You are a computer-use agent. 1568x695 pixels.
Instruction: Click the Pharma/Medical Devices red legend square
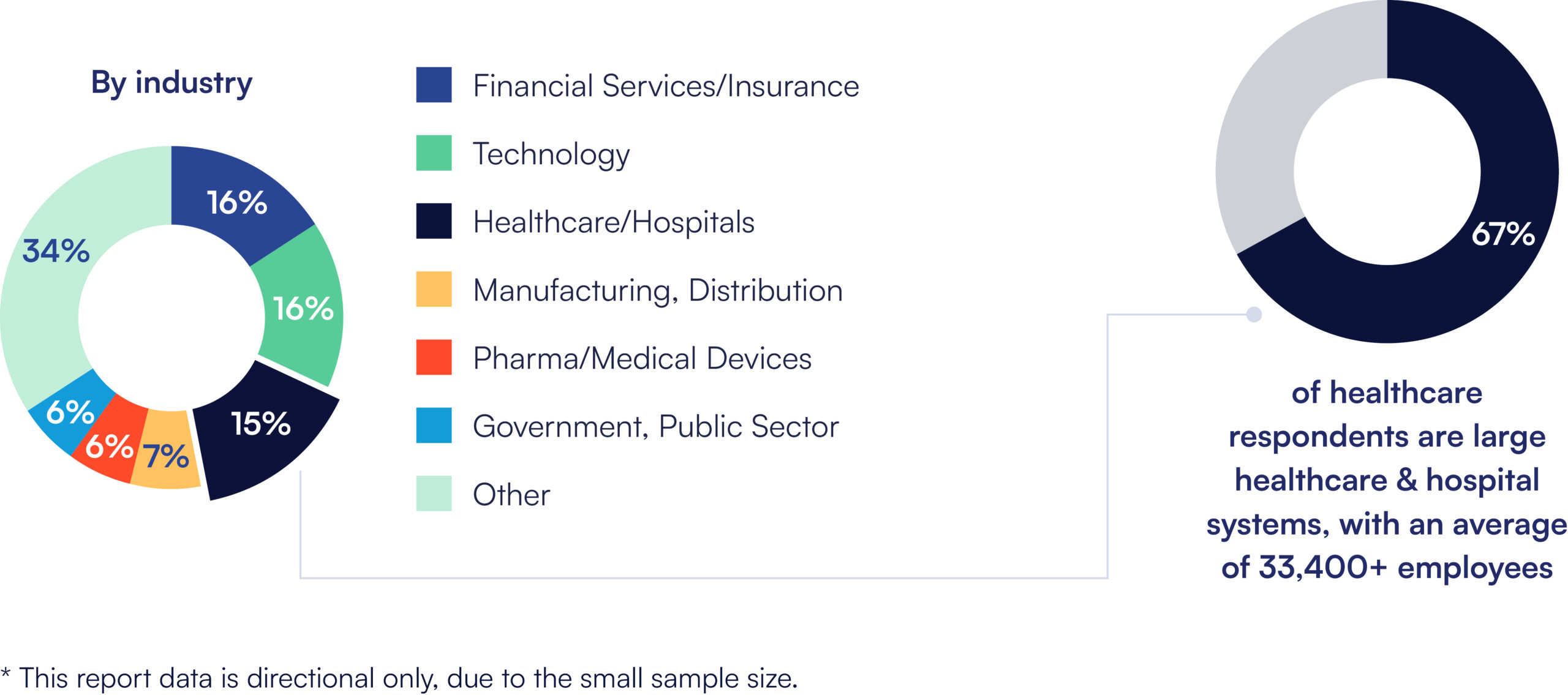pyautogui.click(x=434, y=357)
